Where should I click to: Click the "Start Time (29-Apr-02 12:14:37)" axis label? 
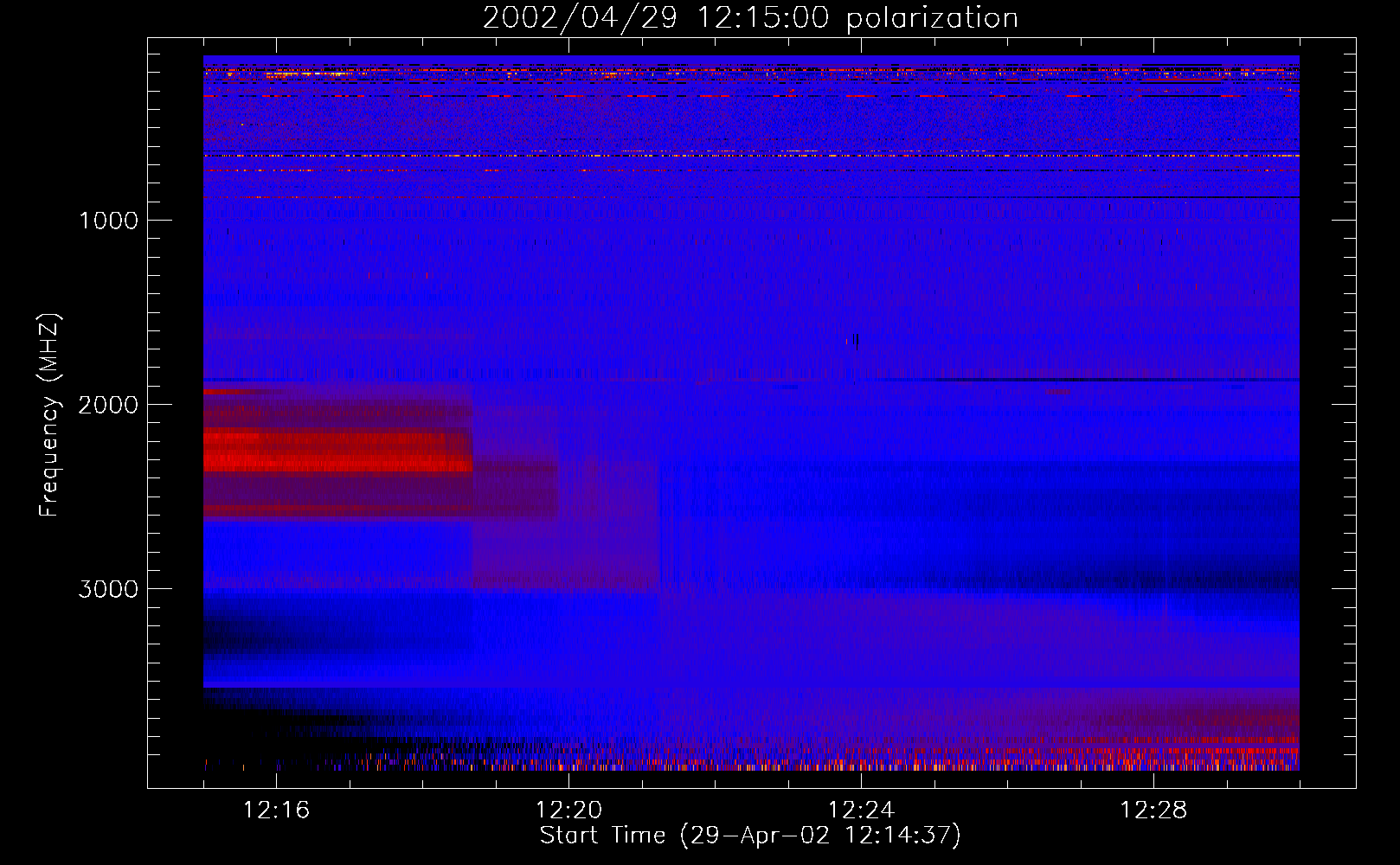point(750,836)
